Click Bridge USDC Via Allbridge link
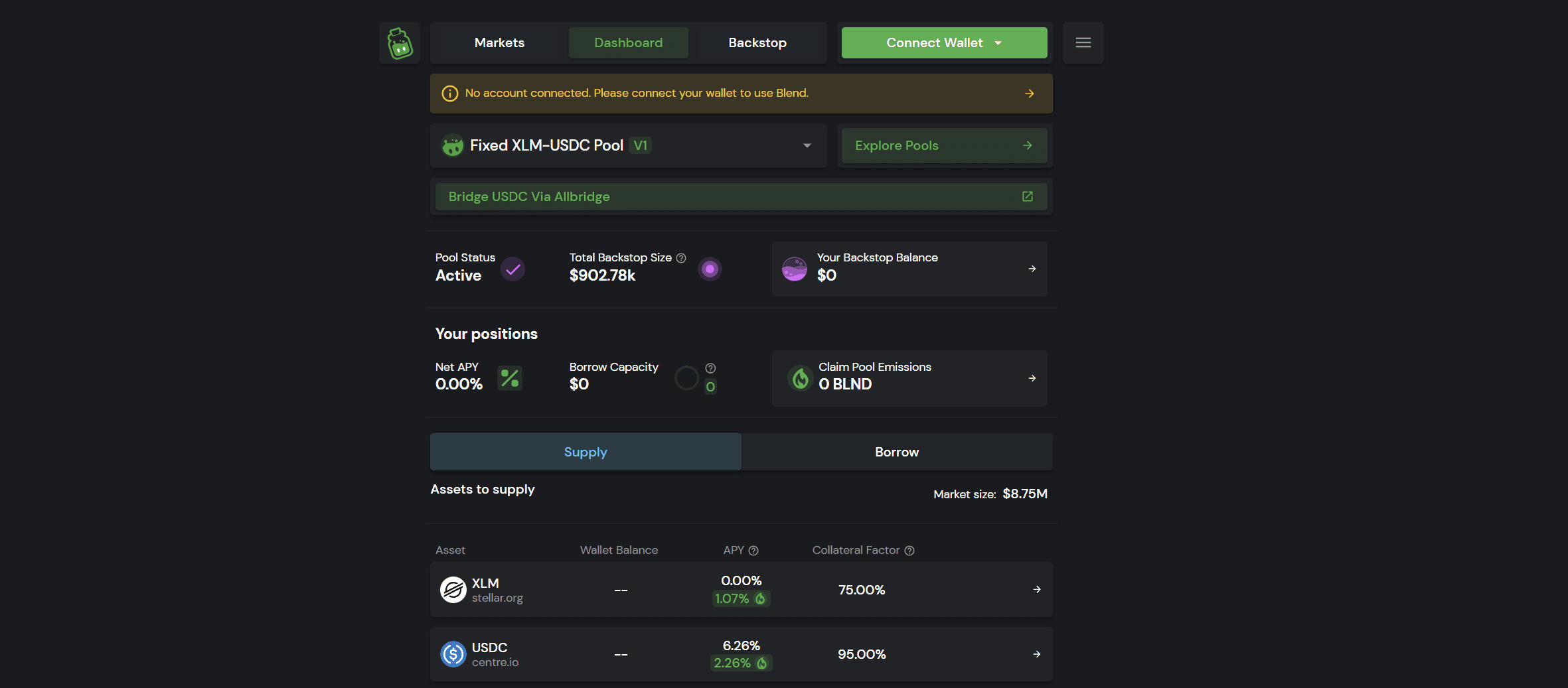This screenshot has width=1568, height=688. [529, 197]
